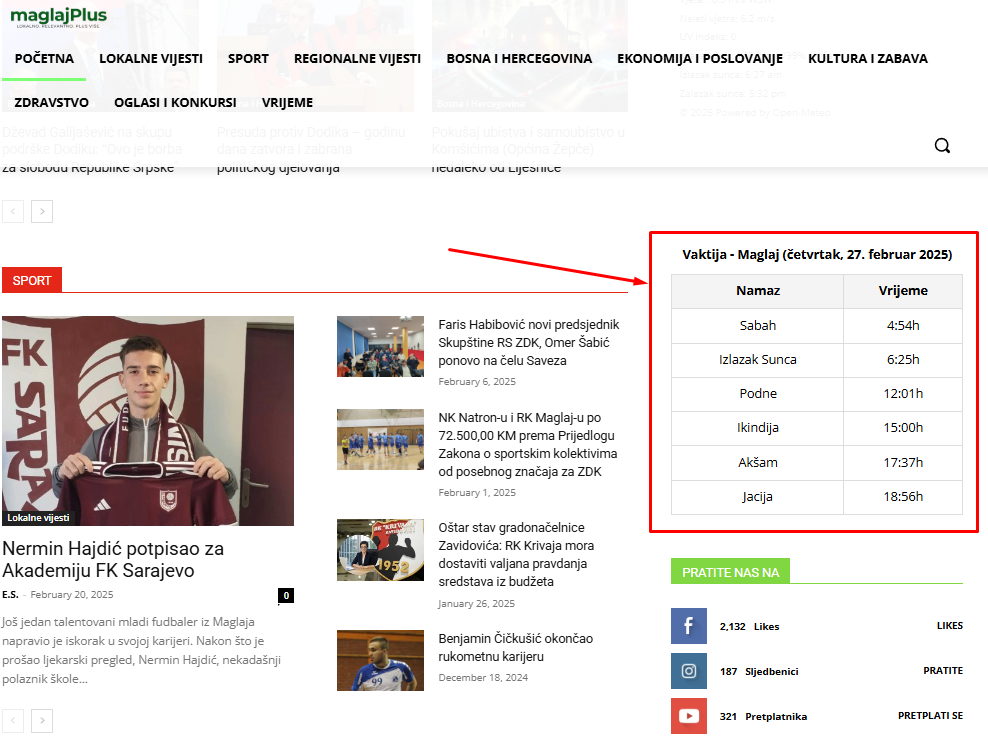The height and width of the screenshot is (752, 988).
Task: Click next arrow above the SPORT heading
Action: [x=42, y=211]
